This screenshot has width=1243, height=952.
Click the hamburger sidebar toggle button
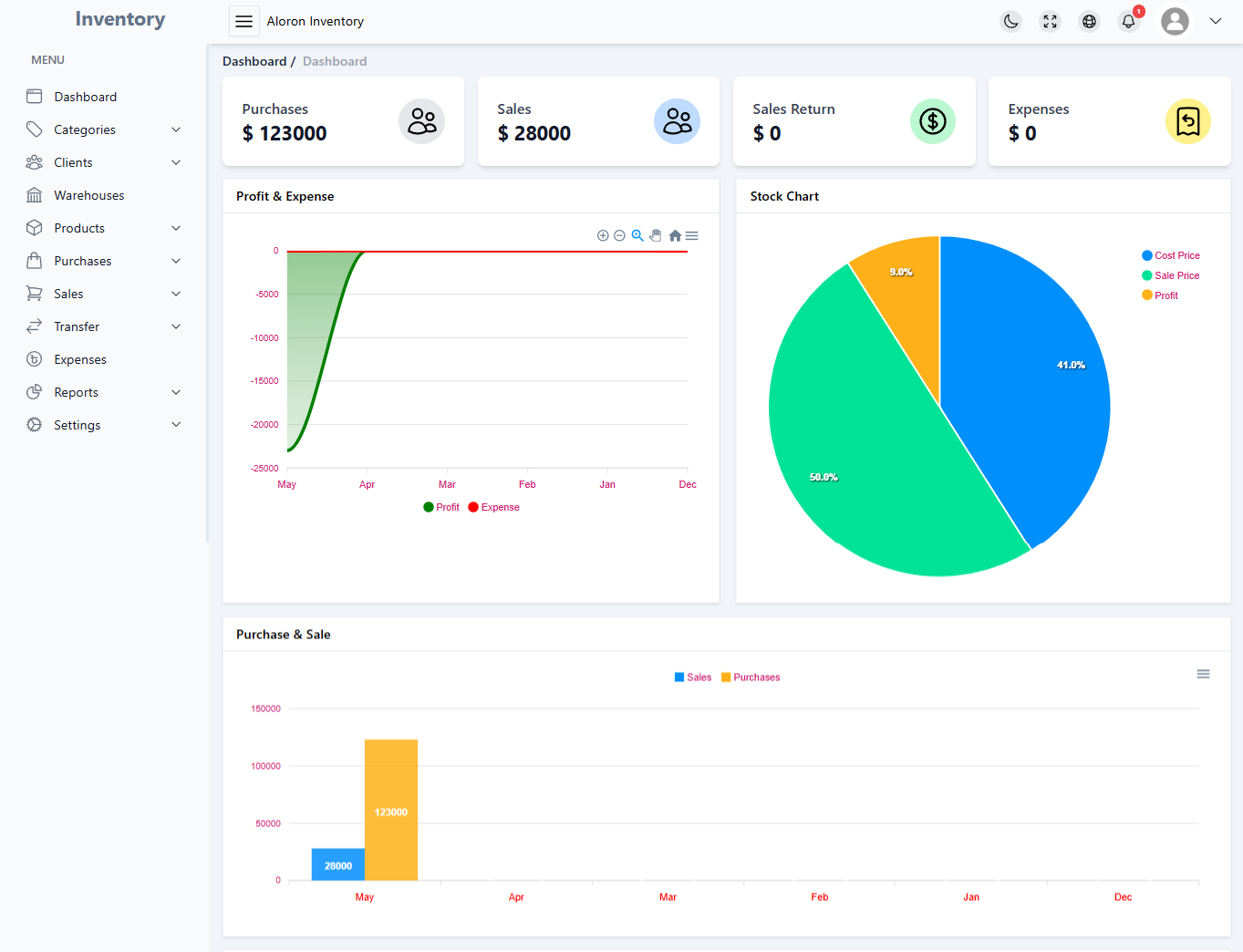click(243, 21)
